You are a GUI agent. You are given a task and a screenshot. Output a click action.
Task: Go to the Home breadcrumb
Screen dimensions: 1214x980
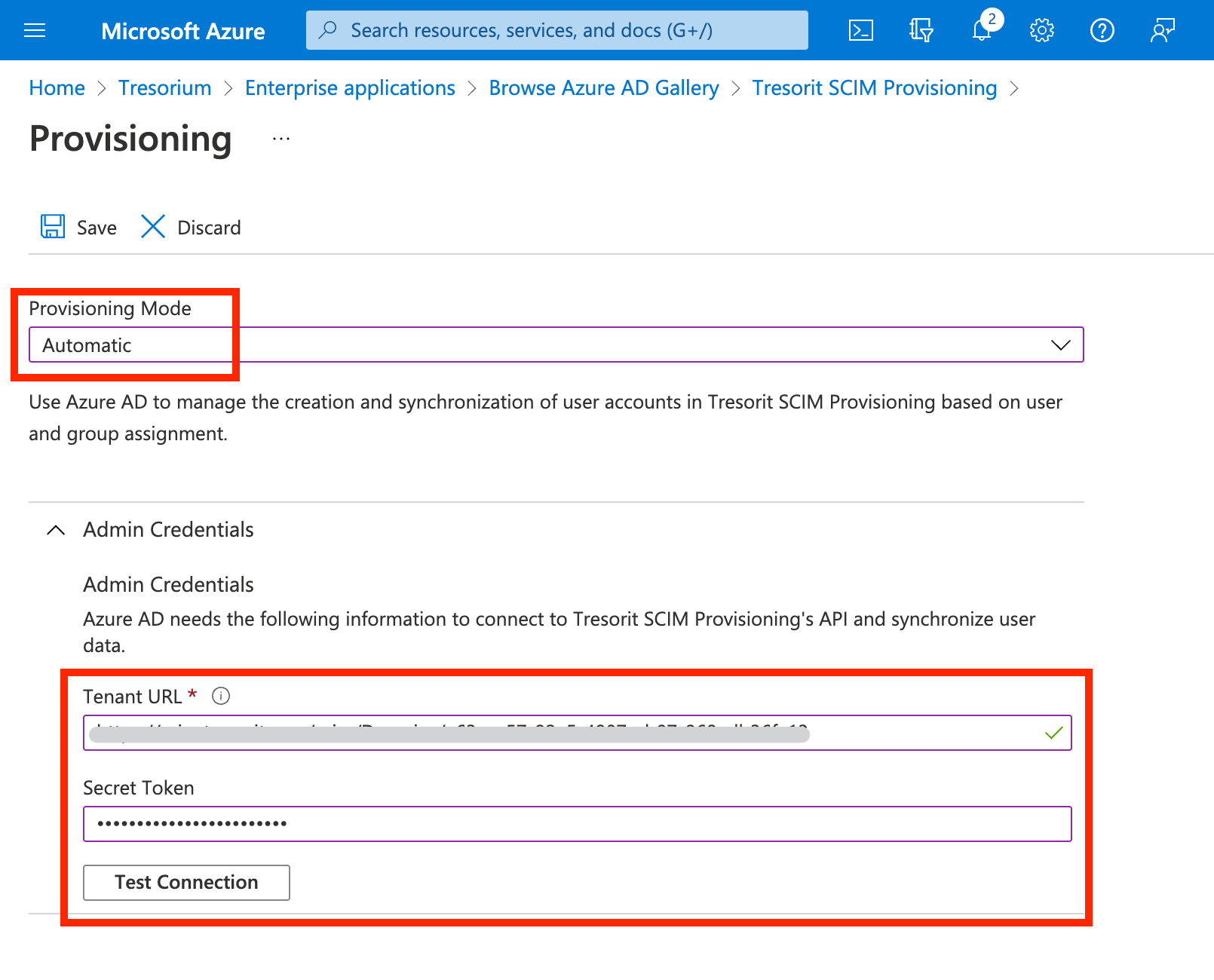57,87
